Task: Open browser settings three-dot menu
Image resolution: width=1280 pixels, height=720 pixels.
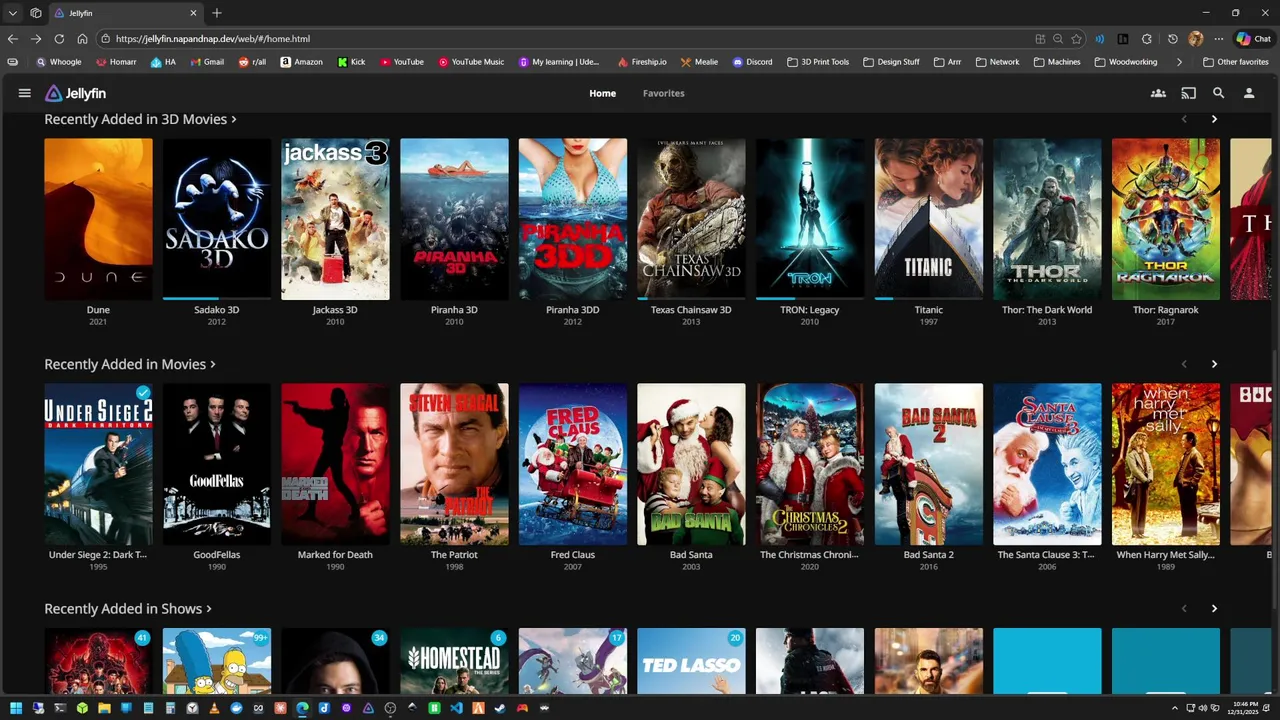Action: pyautogui.click(x=1219, y=39)
